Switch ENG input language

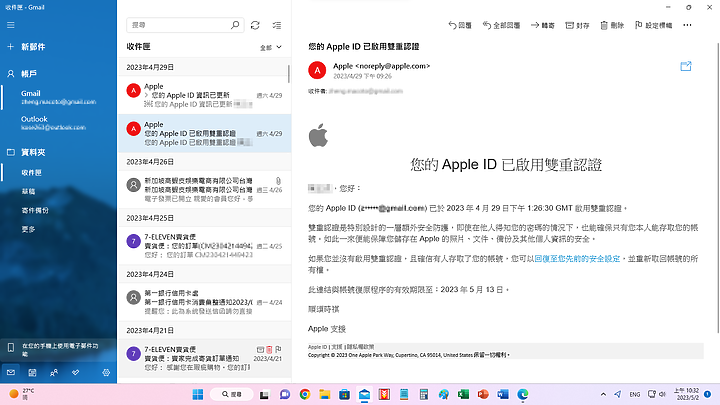pyautogui.click(x=635, y=394)
